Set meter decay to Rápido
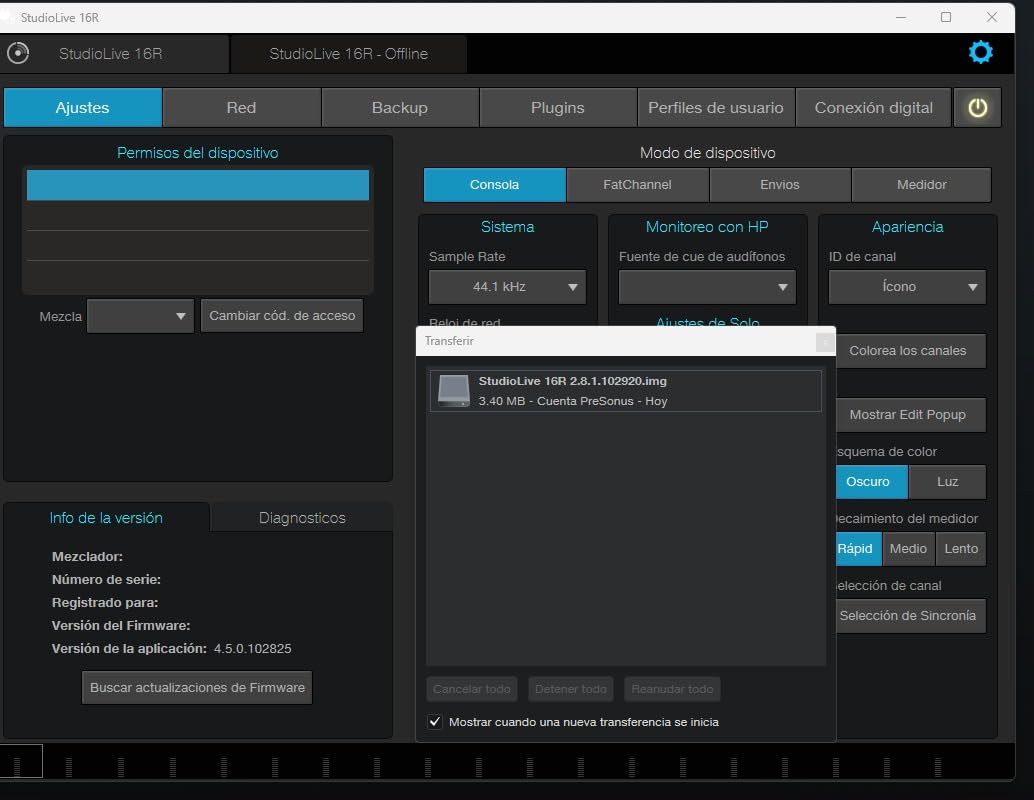 859,549
